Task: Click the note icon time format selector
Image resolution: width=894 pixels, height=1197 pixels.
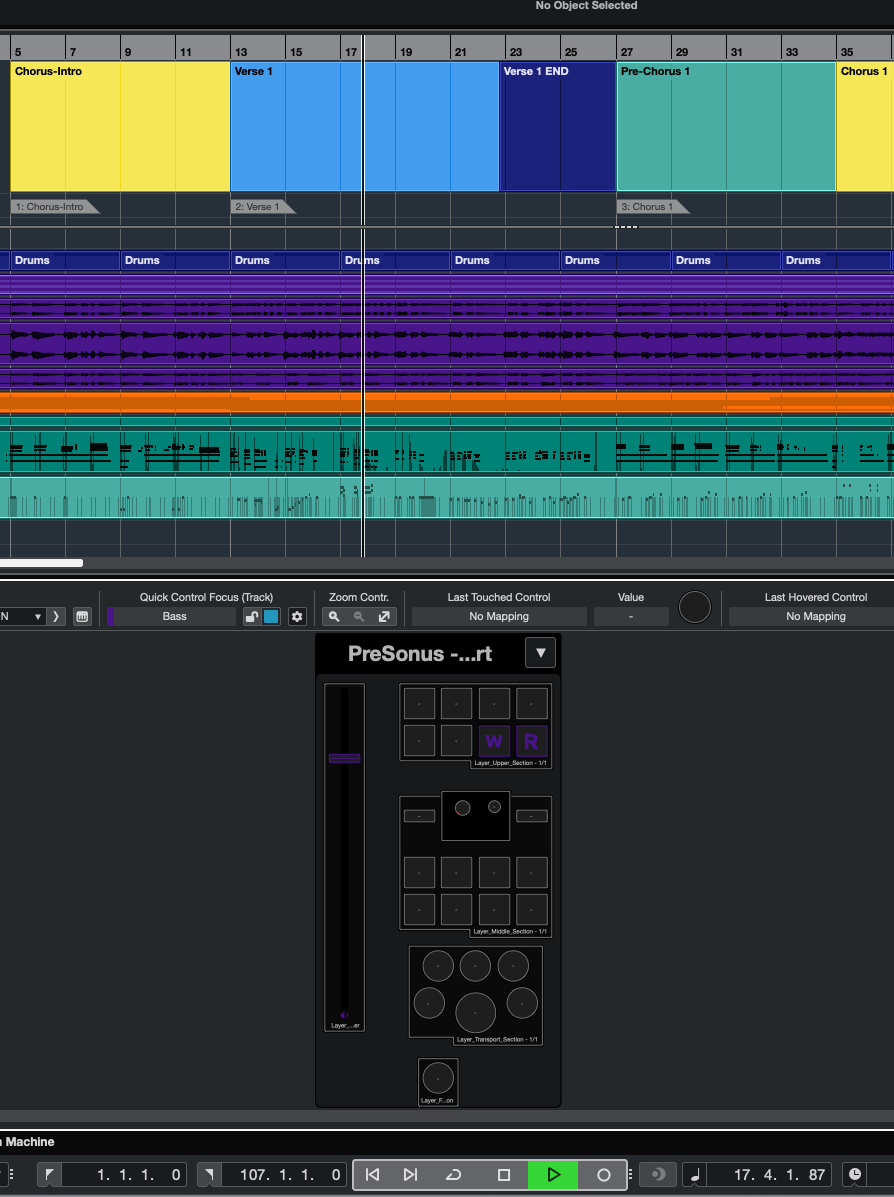Action: [694, 1174]
